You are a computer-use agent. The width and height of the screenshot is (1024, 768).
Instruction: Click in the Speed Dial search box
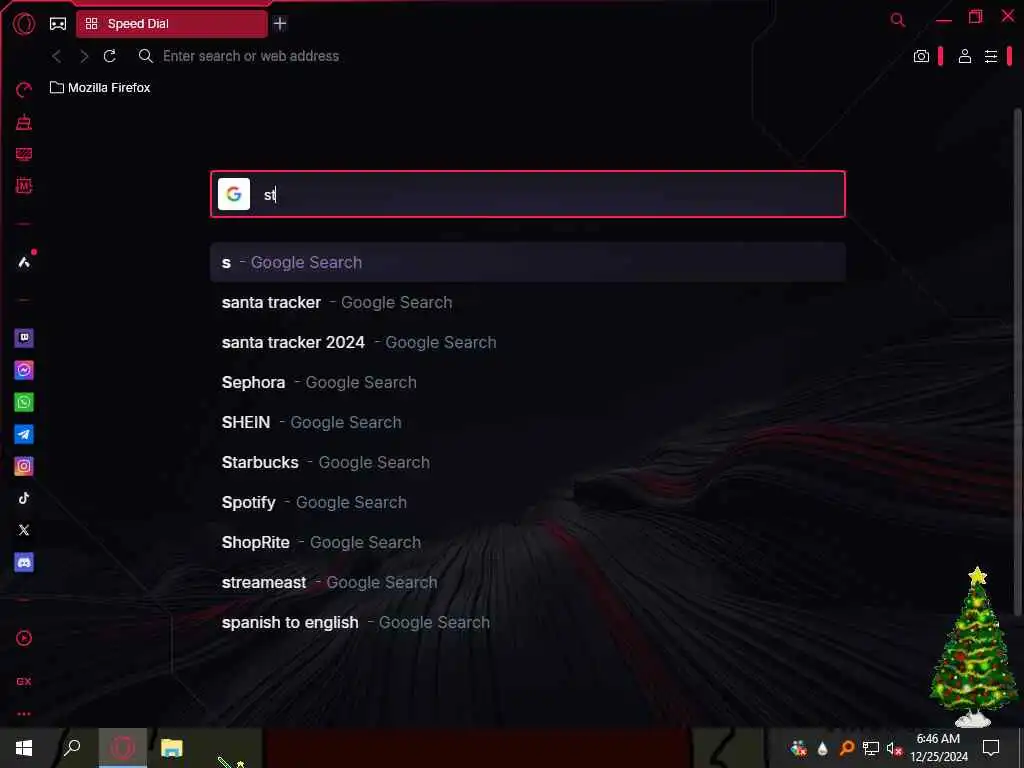pyautogui.click(x=528, y=194)
